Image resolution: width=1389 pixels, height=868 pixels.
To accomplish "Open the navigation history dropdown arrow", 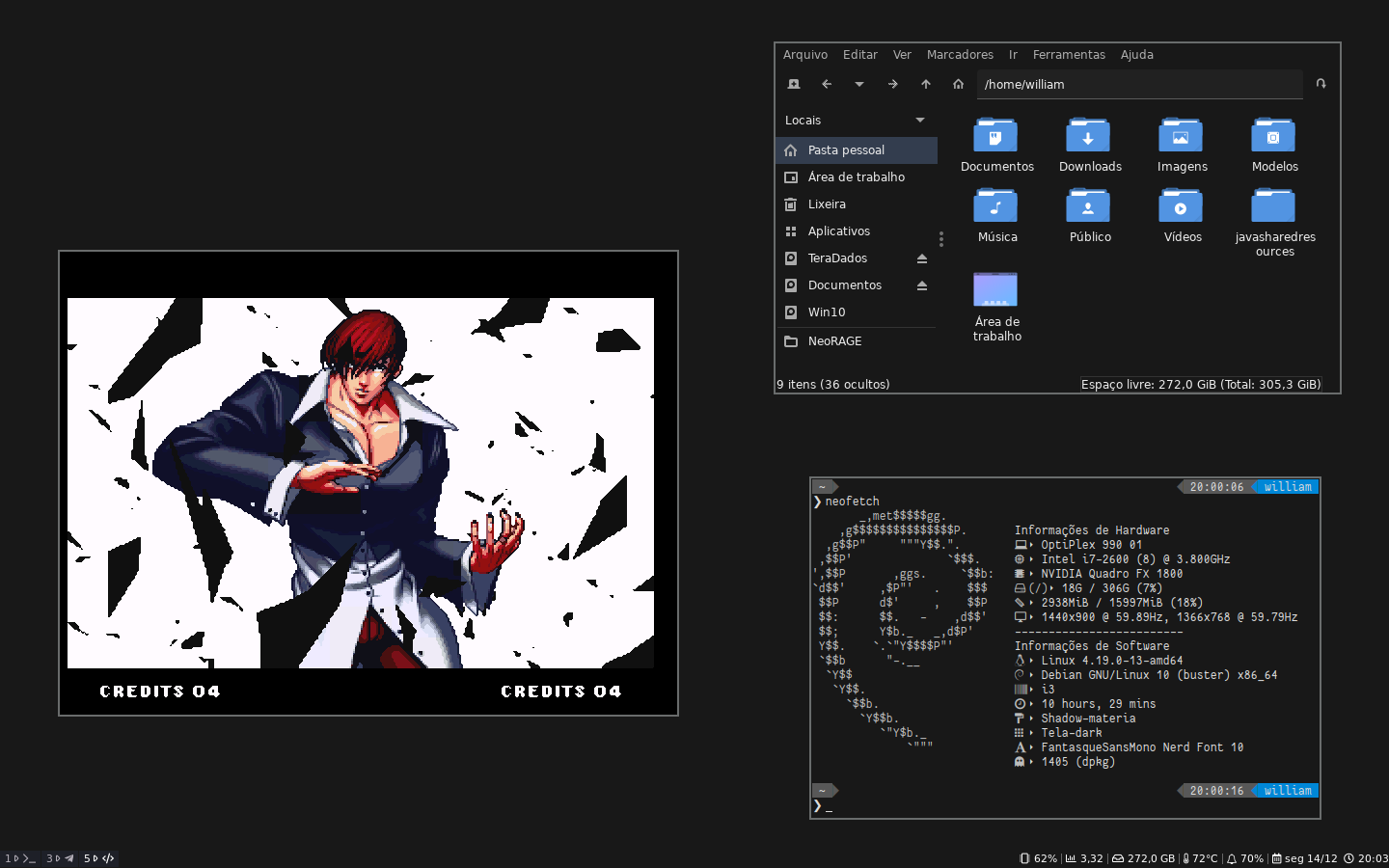I will tap(859, 84).
